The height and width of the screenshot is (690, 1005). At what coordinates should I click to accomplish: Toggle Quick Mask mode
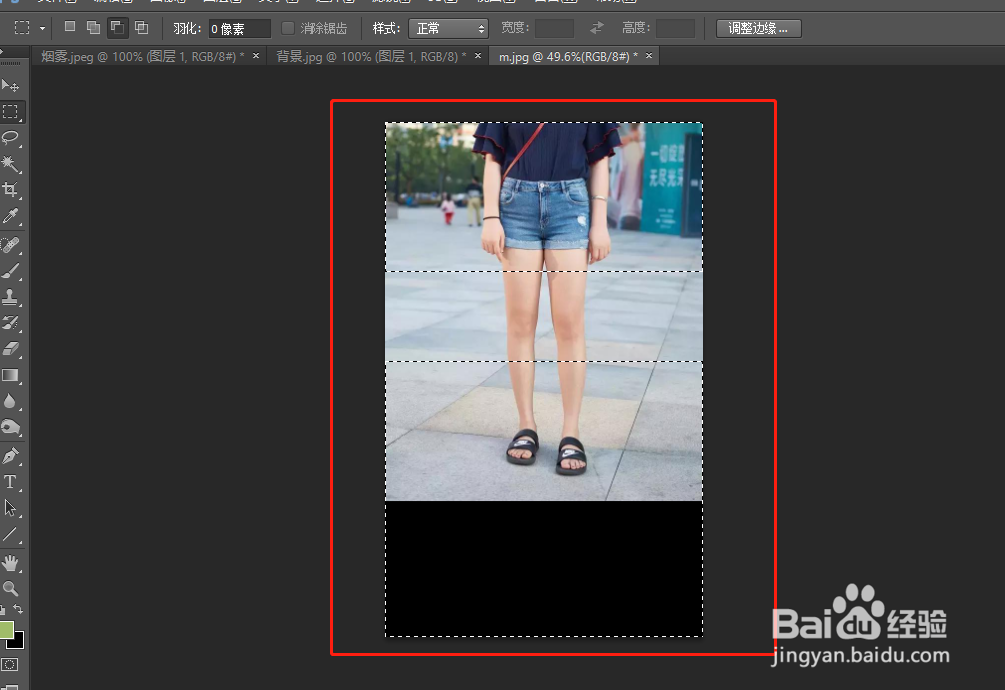coord(10,664)
